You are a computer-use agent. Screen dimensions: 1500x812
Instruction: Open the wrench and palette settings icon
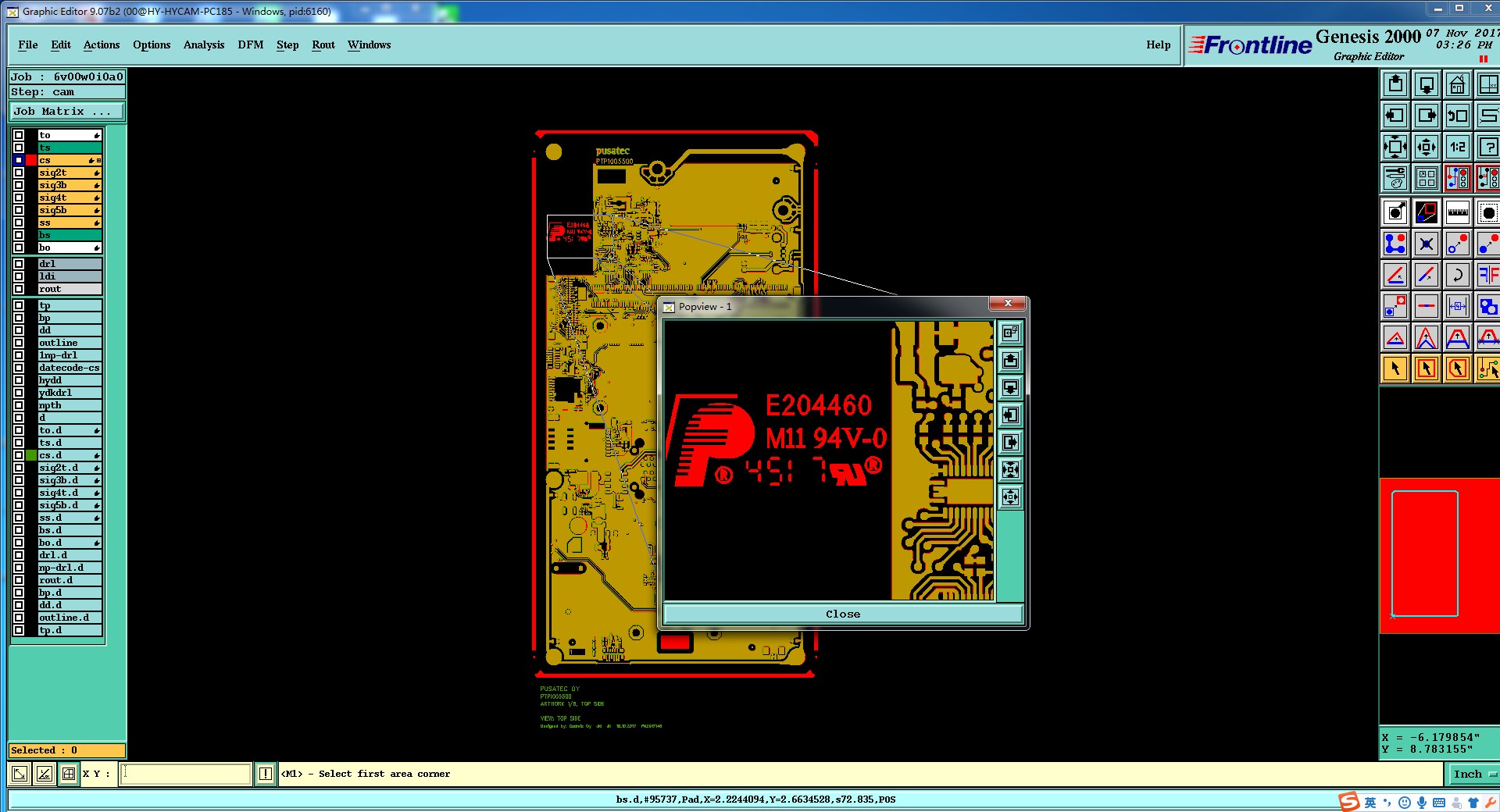[1395, 178]
